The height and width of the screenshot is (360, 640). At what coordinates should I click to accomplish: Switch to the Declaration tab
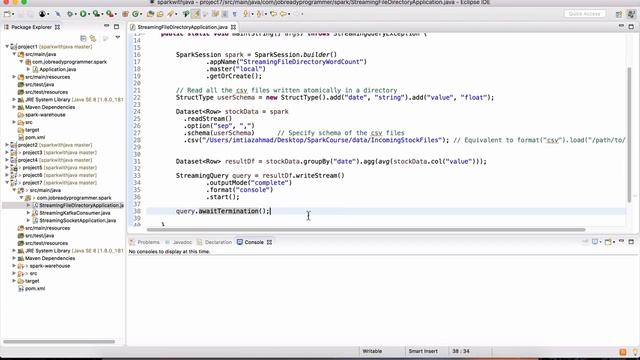tap(214, 242)
